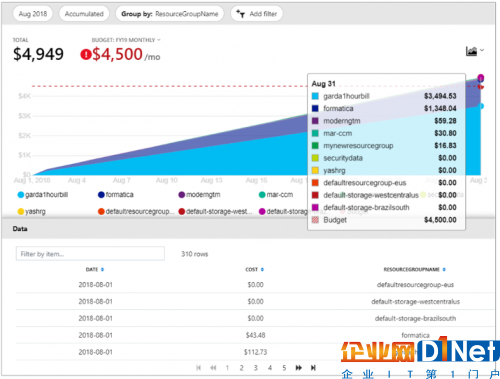This screenshot has height=379, width=500.
Task: Open the Accumulated view selector
Action: click(84, 14)
